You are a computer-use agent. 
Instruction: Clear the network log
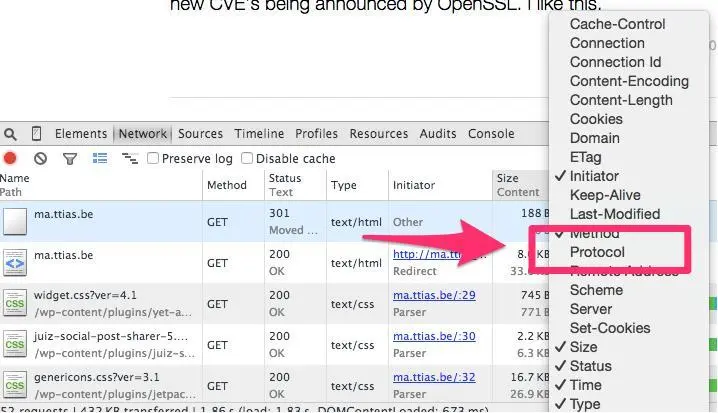pos(40,158)
